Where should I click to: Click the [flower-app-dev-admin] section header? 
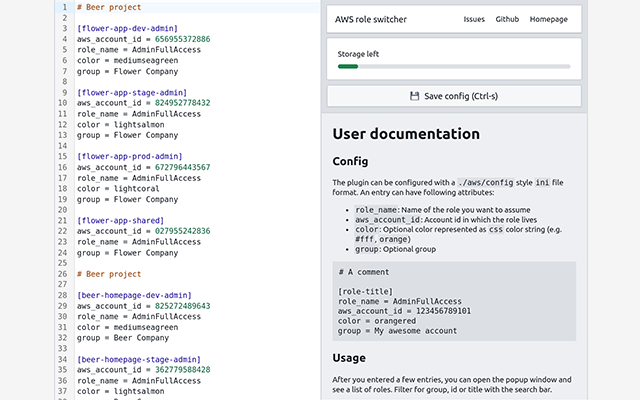coord(127,29)
